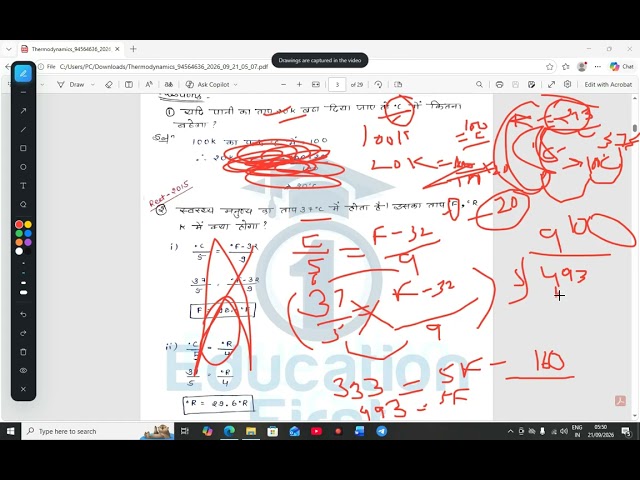Click the Save as icon in PDF toolbar
Screen dimensions: 640x480
(531, 84)
